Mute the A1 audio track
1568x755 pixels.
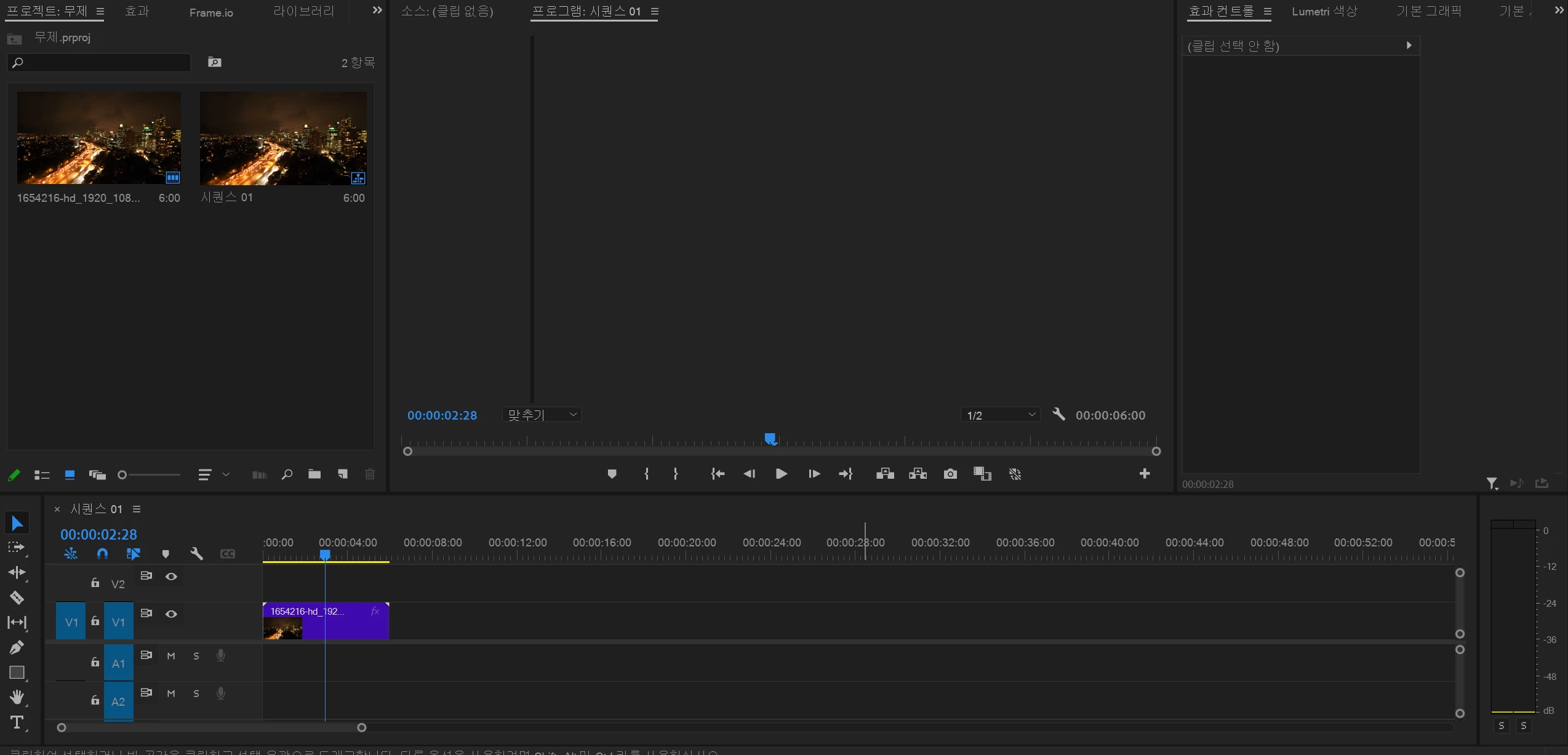click(x=171, y=656)
